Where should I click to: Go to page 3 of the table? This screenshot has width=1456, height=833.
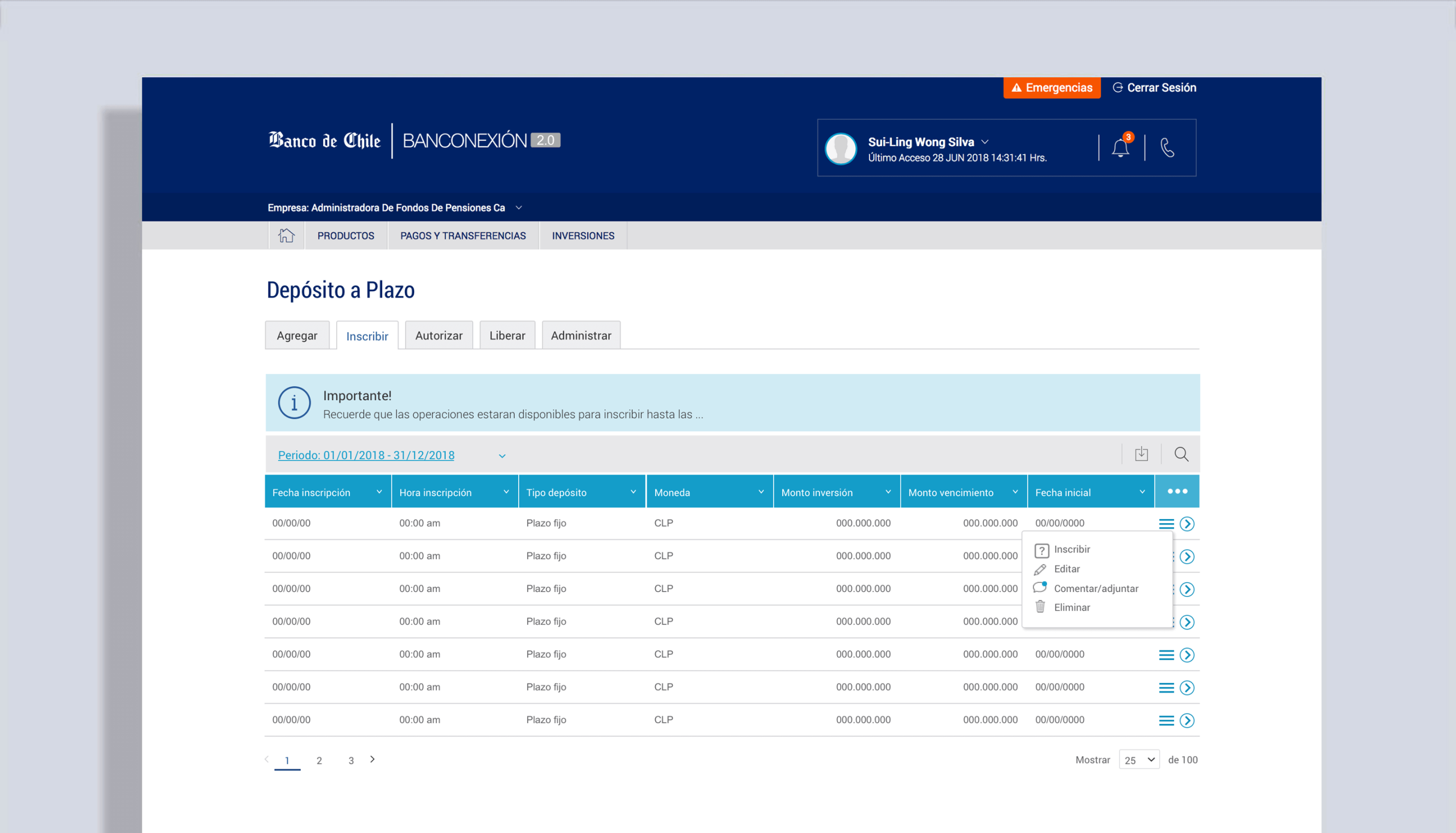pyautogui.click(x=351, y=760)
